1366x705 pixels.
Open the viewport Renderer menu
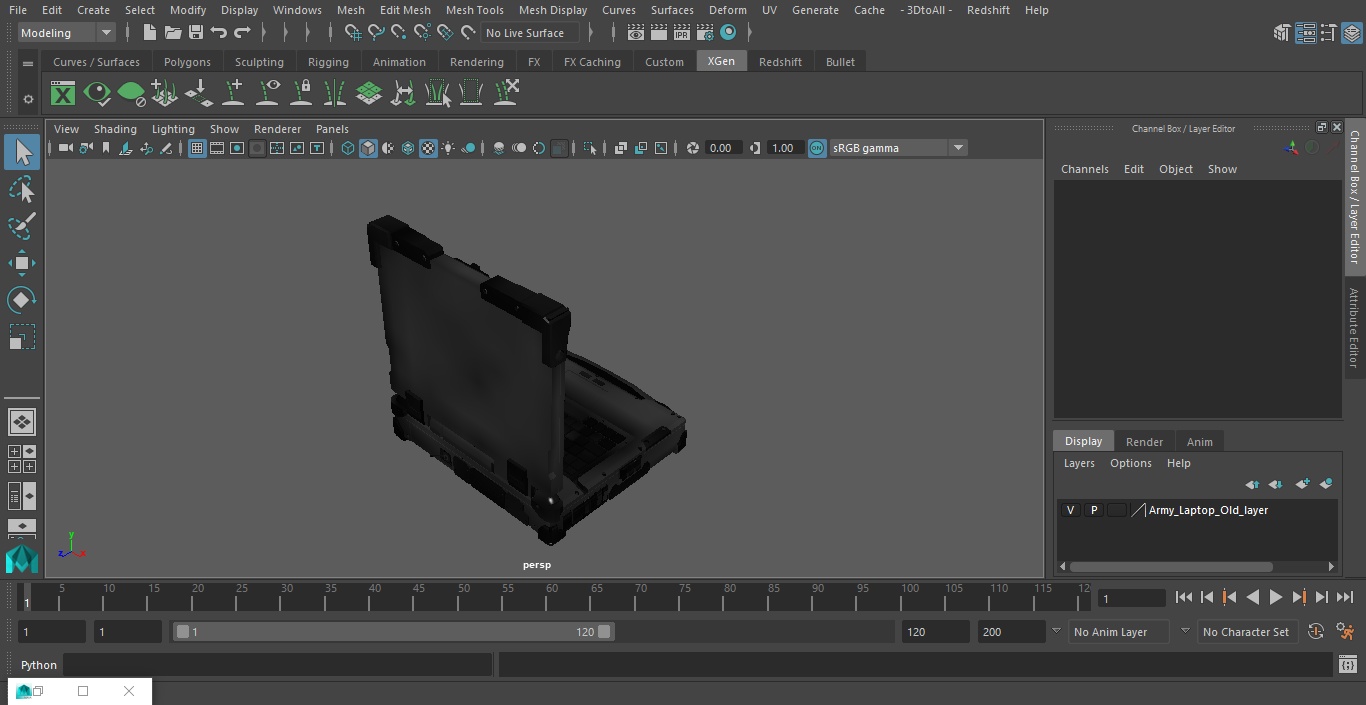(277, 129)
